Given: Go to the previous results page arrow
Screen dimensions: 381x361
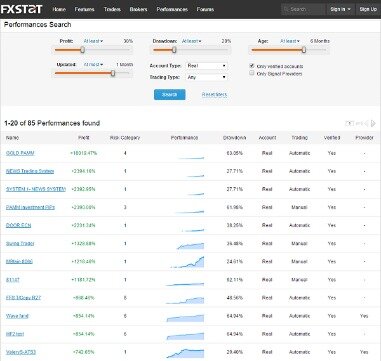Looking at the screenshot, I should pyautogui.click(x=366, y=124).
